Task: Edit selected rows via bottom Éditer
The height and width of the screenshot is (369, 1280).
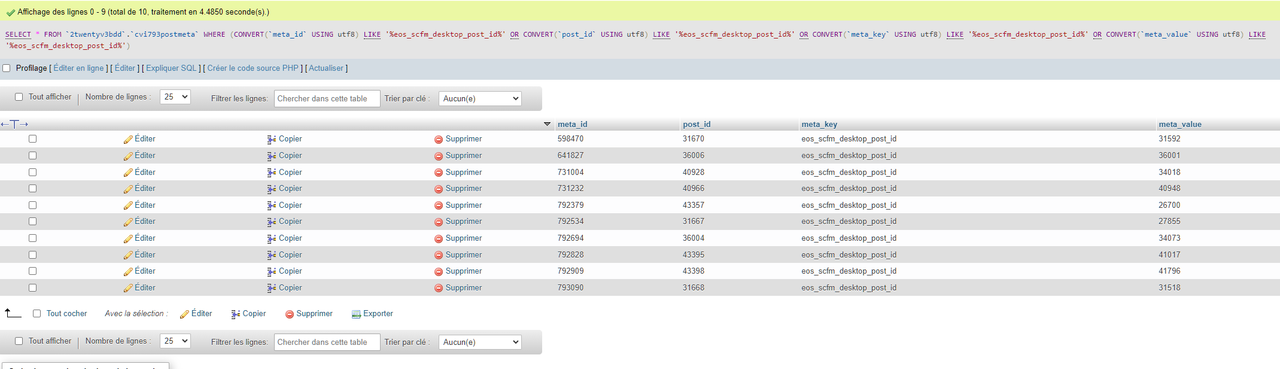Action: pos(196,314)
